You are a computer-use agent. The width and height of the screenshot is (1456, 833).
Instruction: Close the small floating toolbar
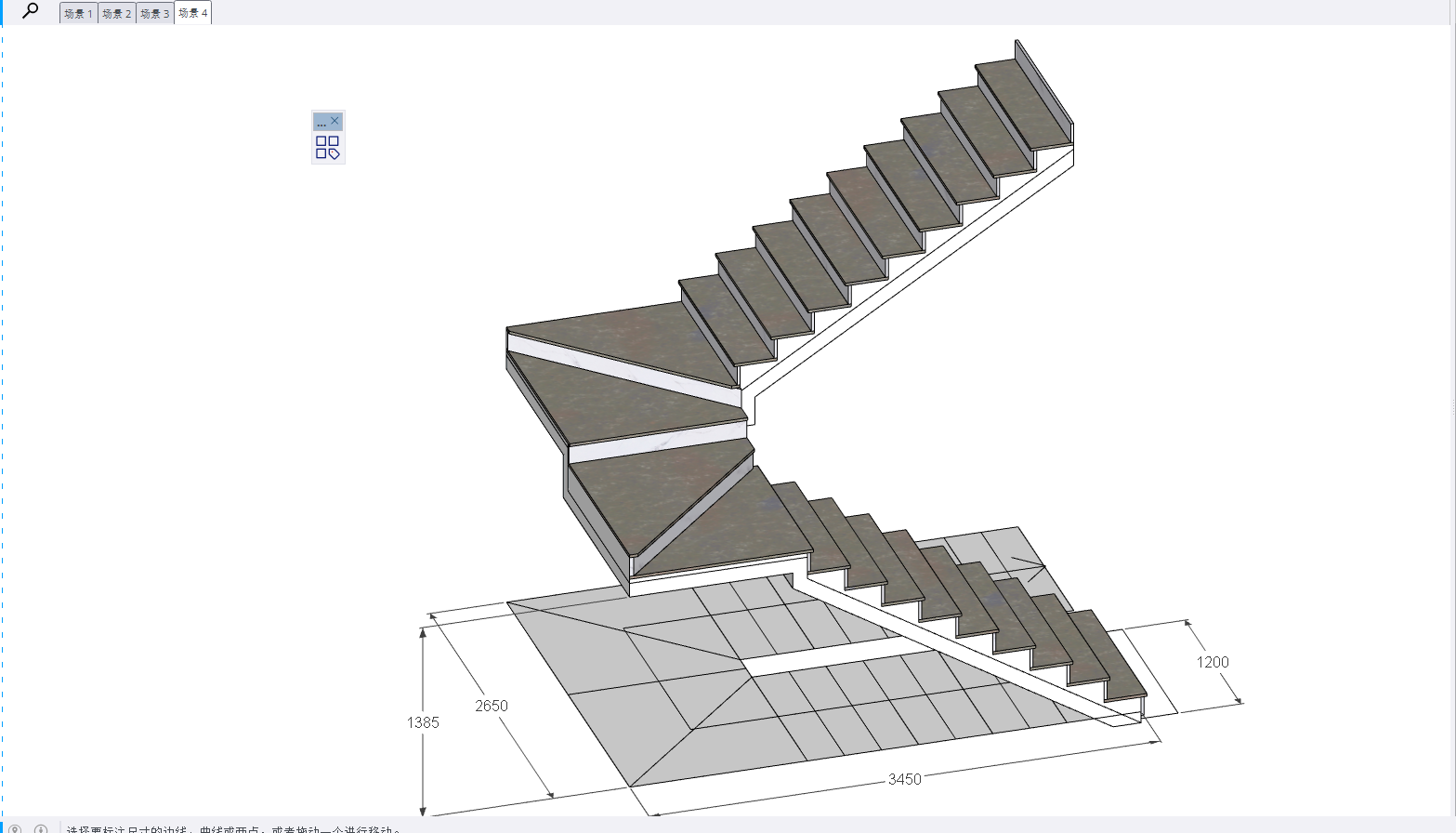(x=335, y=121)
